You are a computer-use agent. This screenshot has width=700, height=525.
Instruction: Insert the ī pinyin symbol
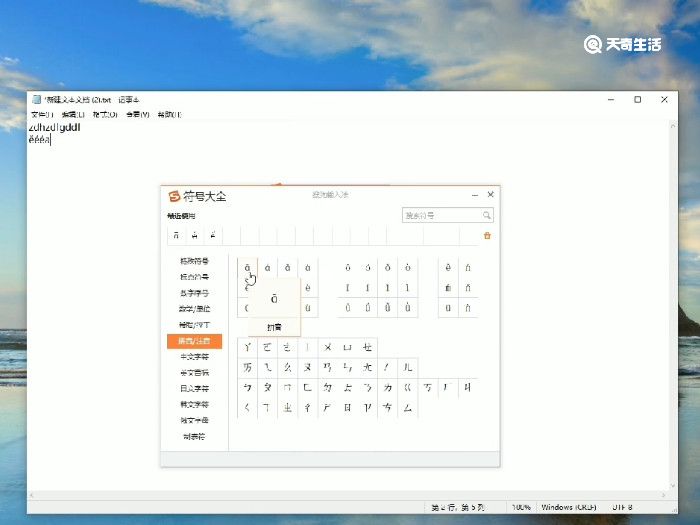348,288
